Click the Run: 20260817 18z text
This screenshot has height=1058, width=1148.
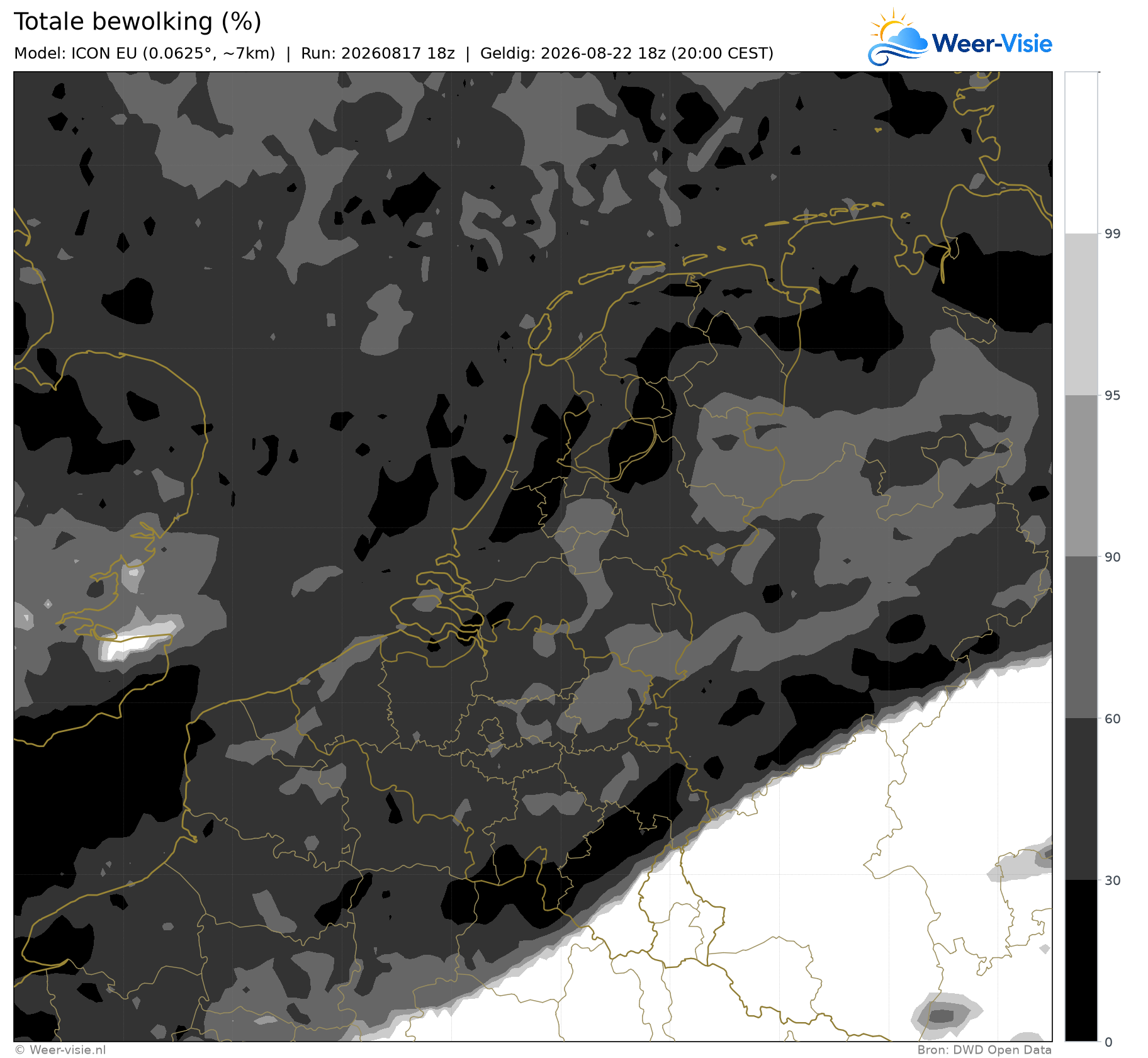[x=378, y=53]
